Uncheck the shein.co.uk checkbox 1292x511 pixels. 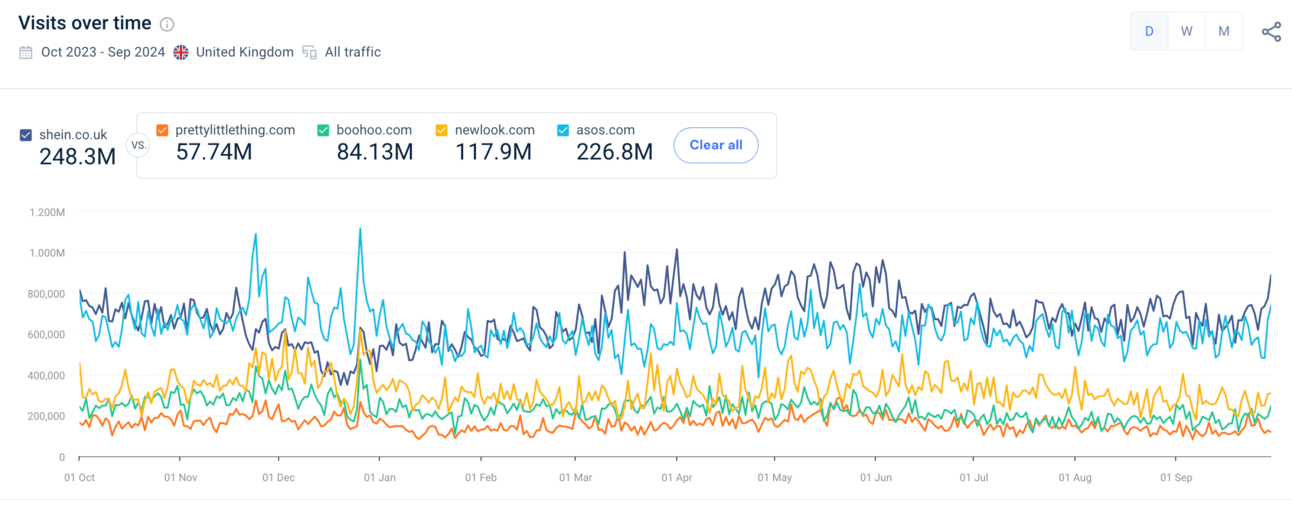[x=26, y=135]
